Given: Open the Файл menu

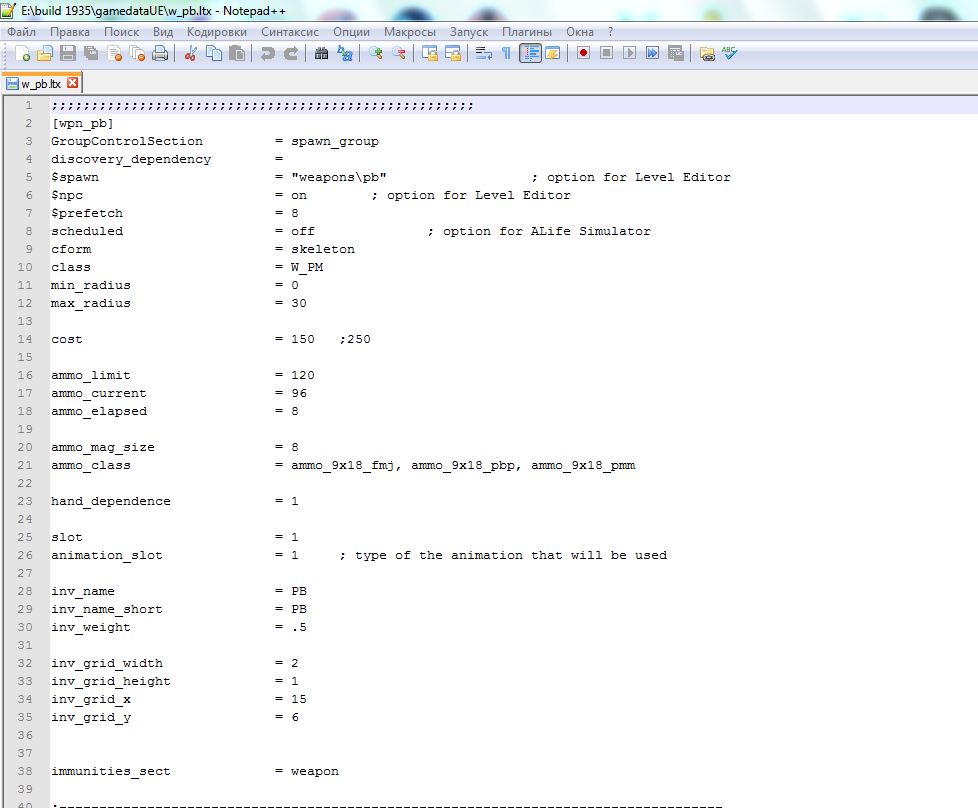Looking at the screenshot, I should tap(21, 32).
